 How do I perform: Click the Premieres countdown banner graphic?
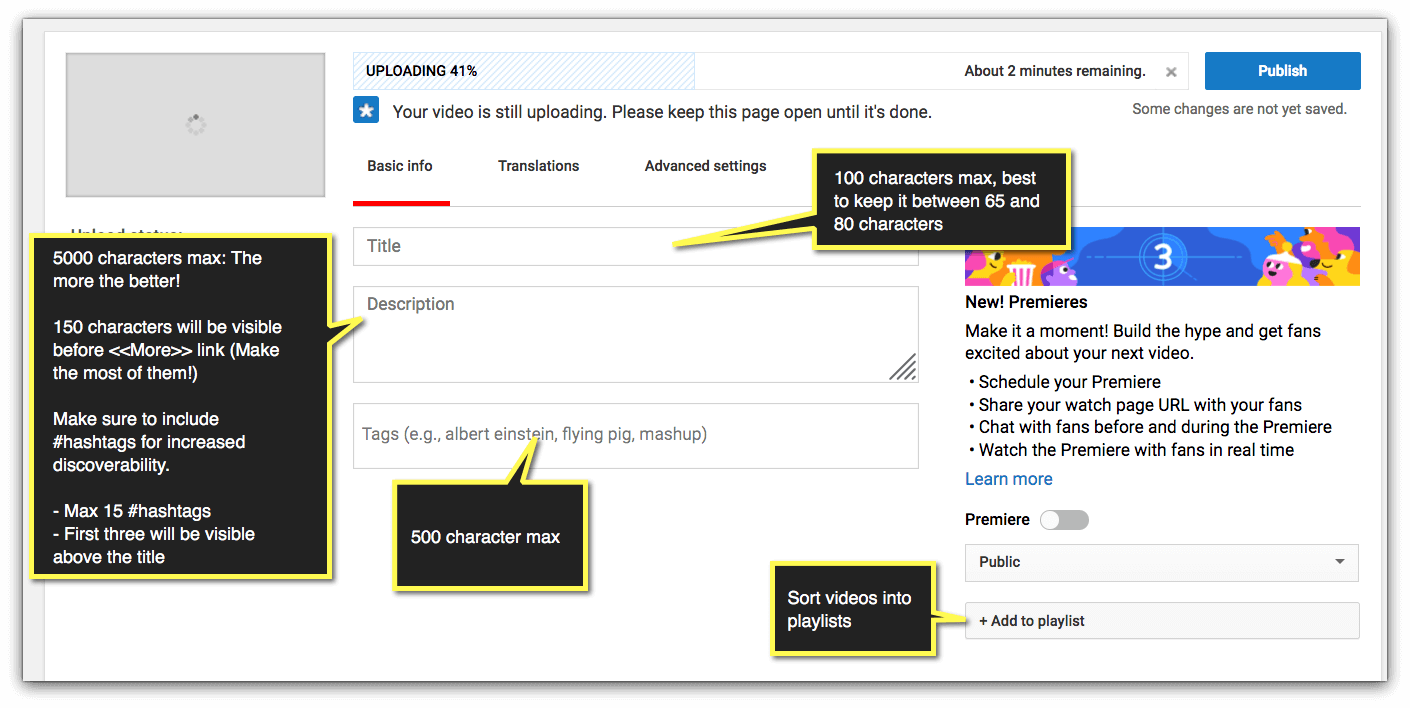[x=1162, y=256]
